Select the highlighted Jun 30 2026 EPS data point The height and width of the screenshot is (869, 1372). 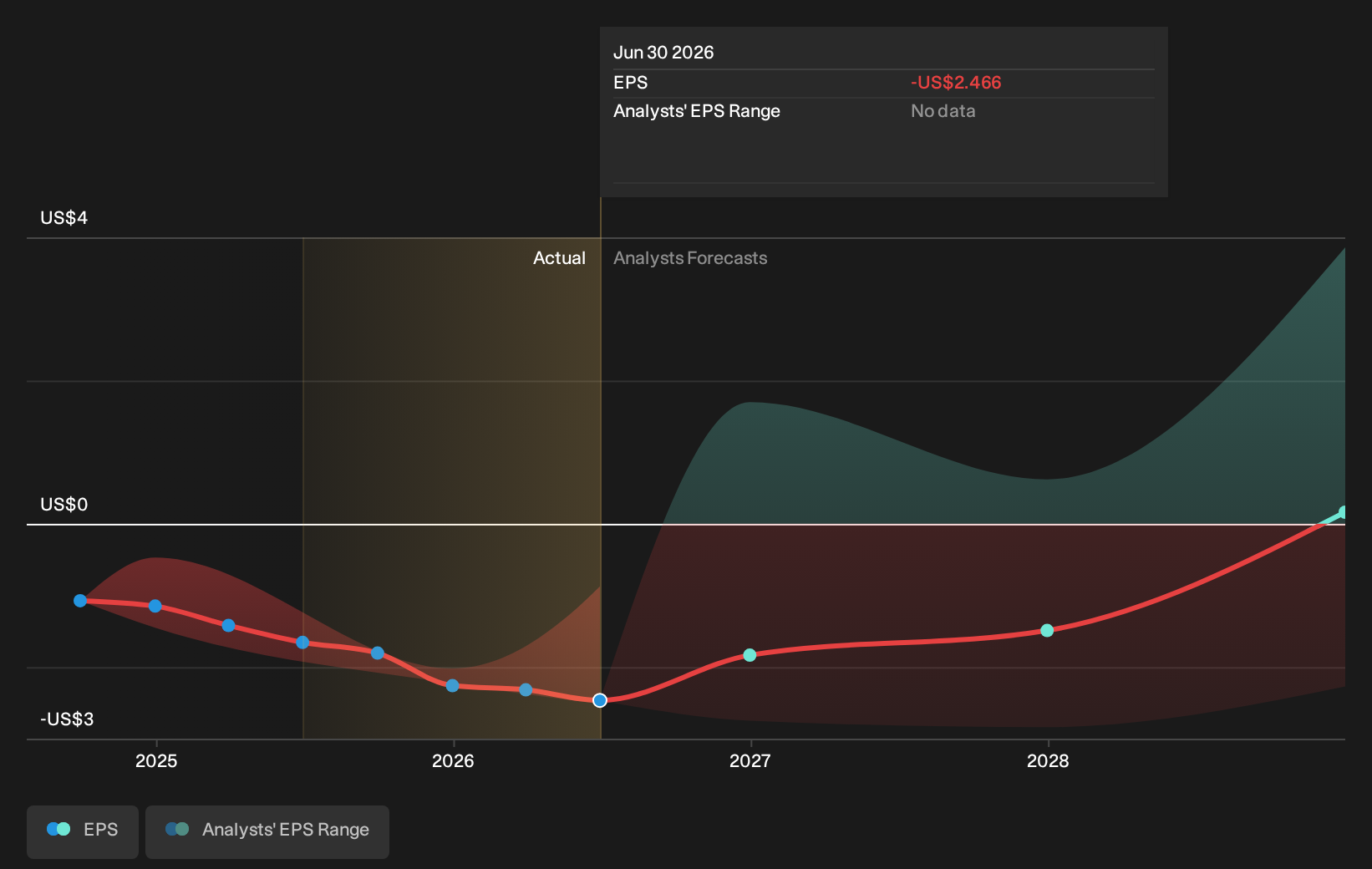click(600, 700)
